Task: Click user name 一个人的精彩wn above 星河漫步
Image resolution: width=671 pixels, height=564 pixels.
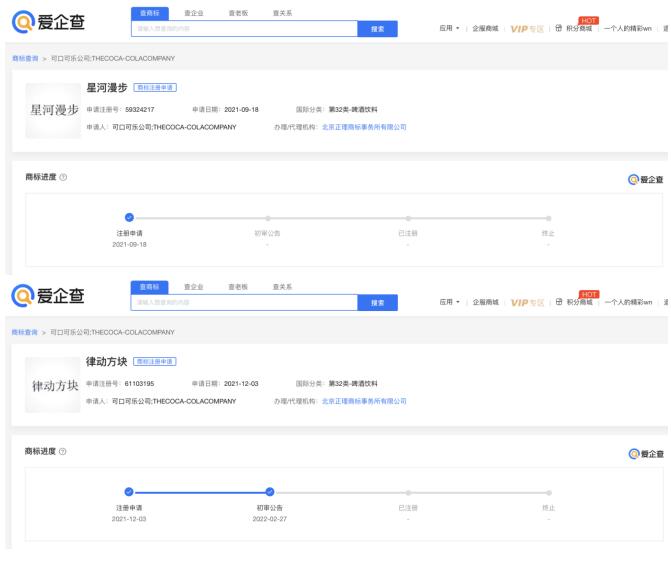Action: click(628, 28)
